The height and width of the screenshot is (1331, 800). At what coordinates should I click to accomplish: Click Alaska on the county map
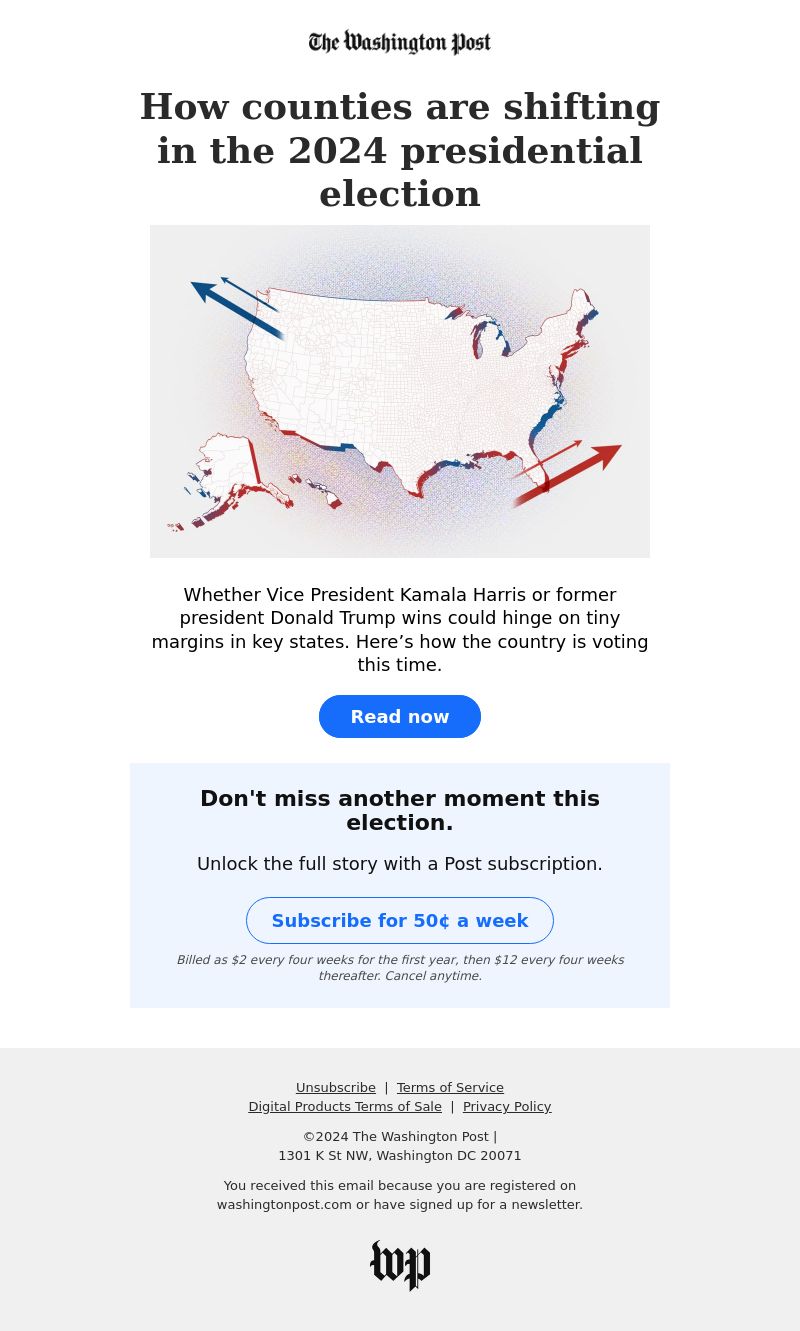click(x=232, y=480)
